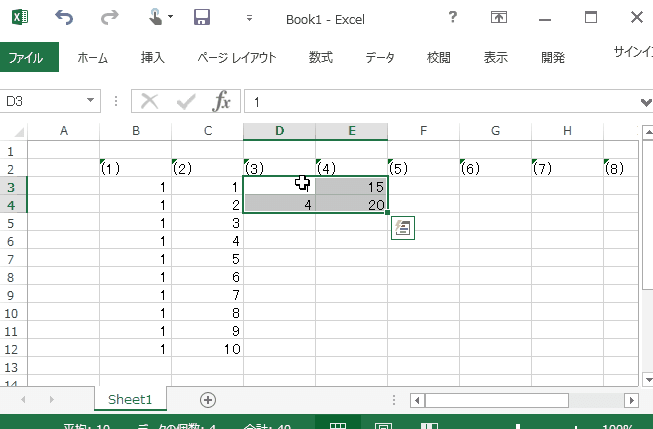Confirm entry with checkmark button
The image size is (653, 429).
point(186,101)
